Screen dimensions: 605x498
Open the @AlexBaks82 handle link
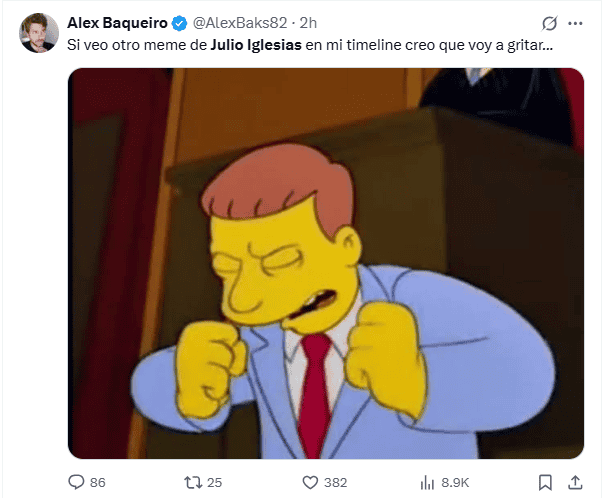[x=240, y=23]
